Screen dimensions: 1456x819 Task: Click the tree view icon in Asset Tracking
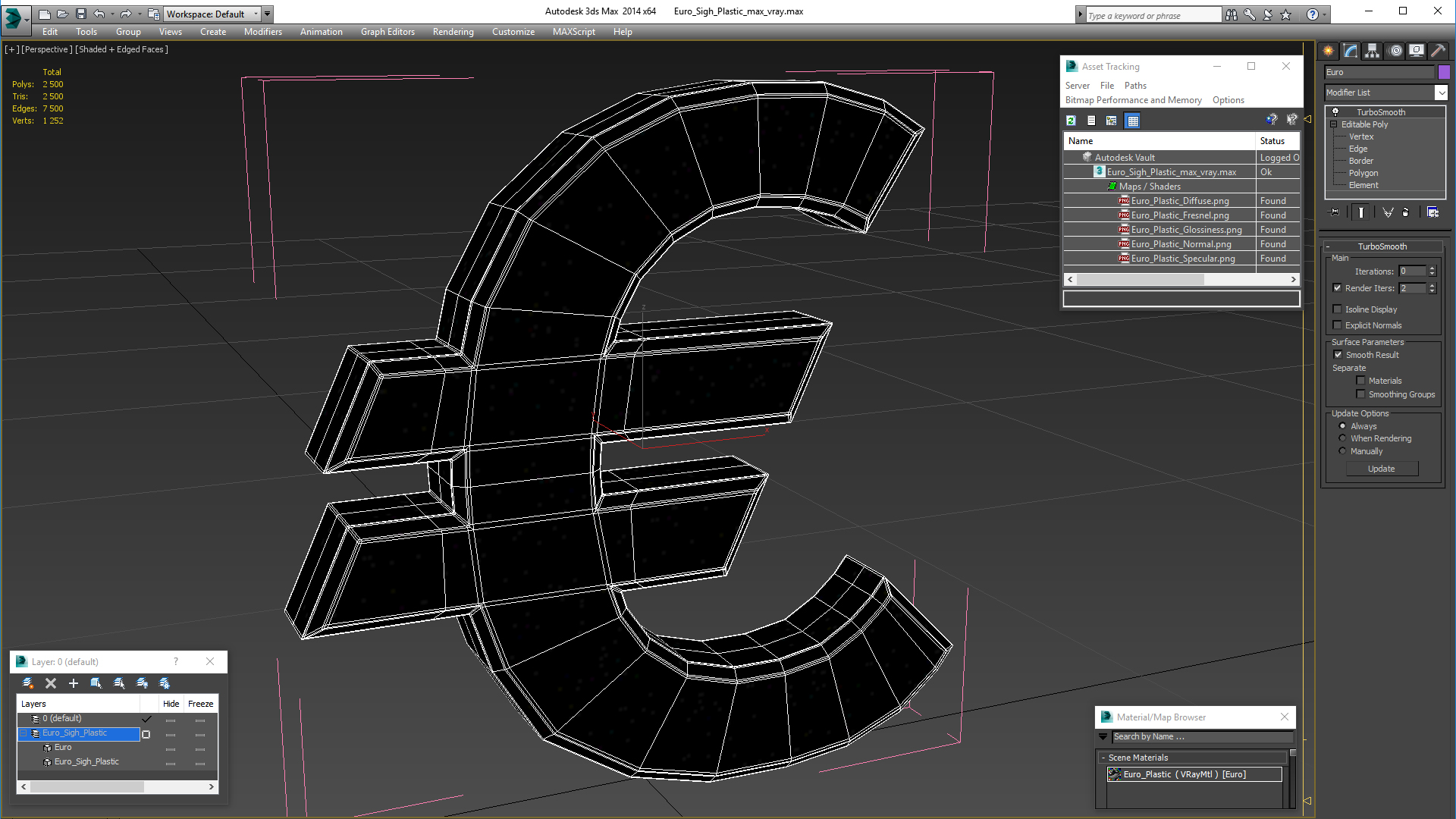tap(1112, 121)
